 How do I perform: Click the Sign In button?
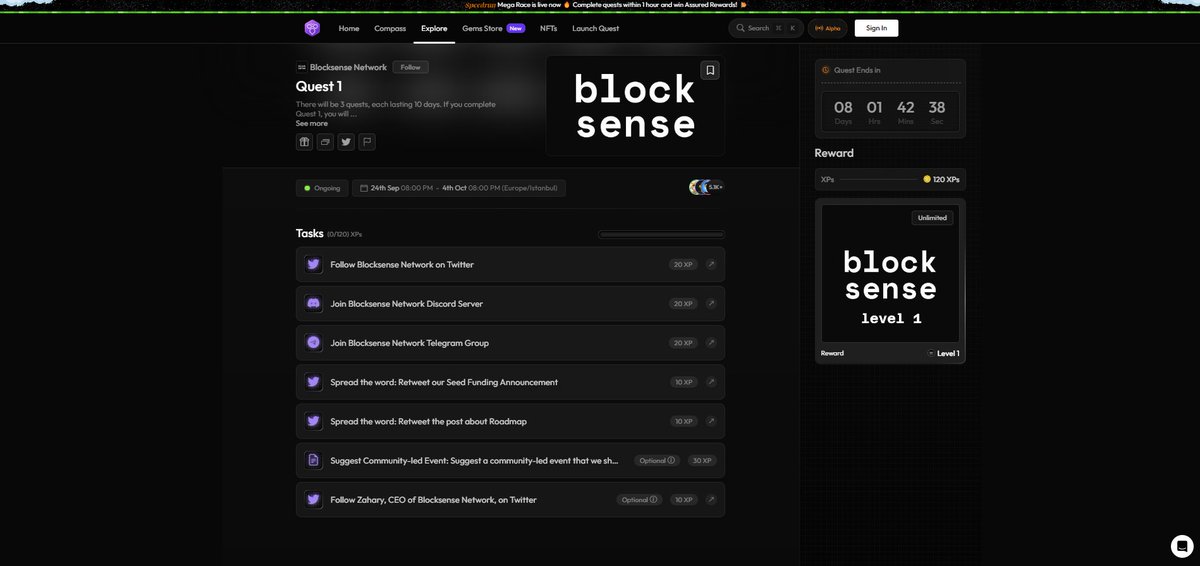[x=876, y=28]
